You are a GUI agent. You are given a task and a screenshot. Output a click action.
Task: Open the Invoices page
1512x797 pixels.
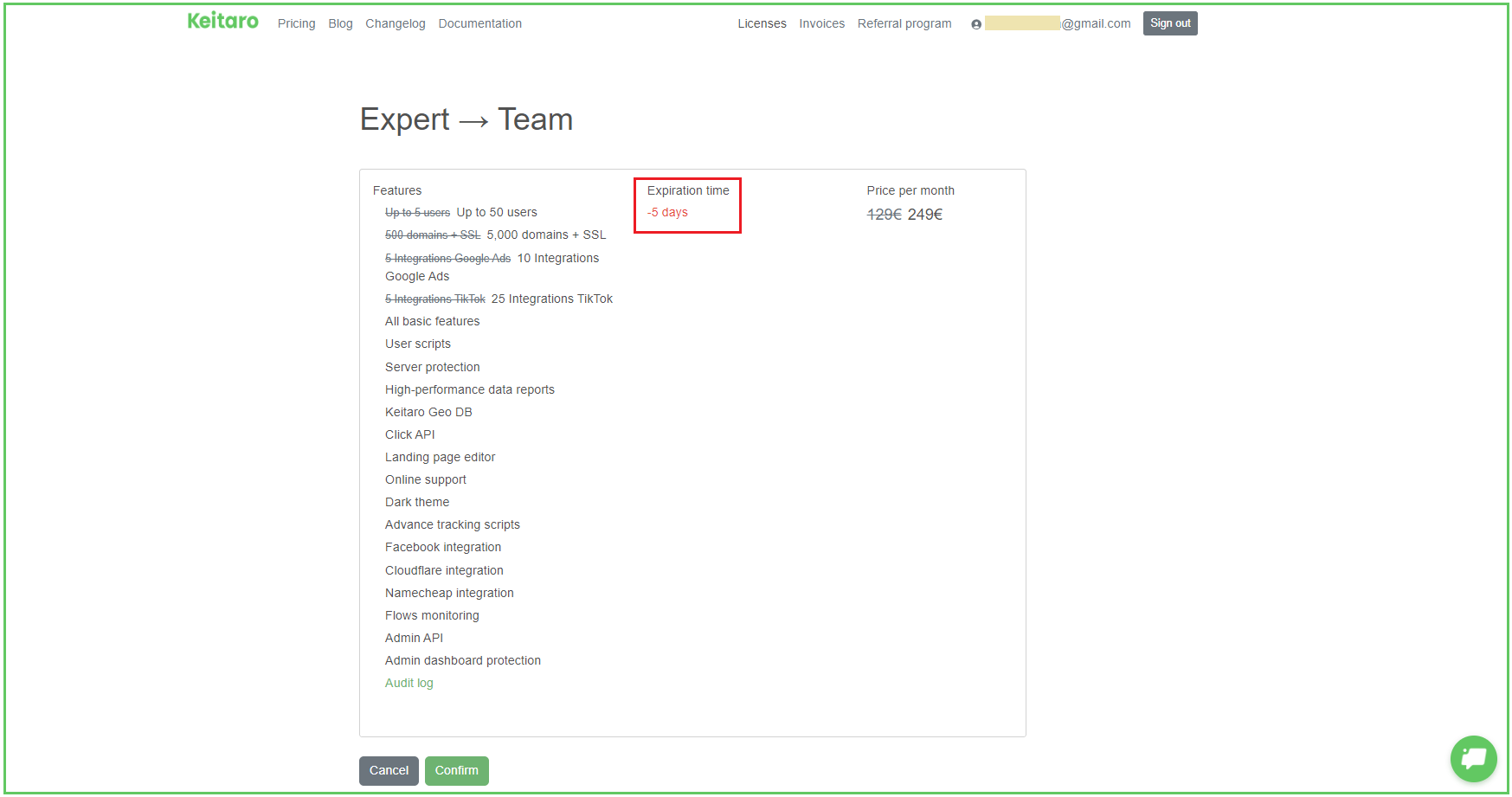tap(821, 23)
